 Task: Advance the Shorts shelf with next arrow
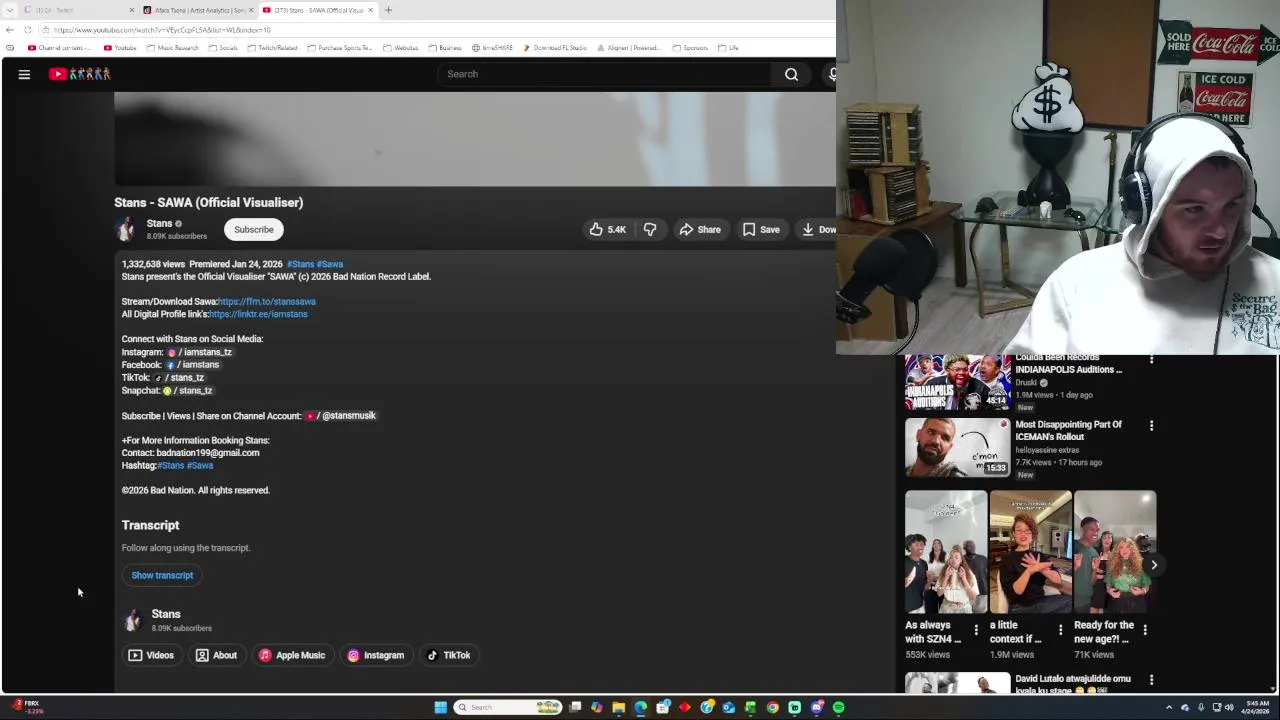tap(1153, 565)
